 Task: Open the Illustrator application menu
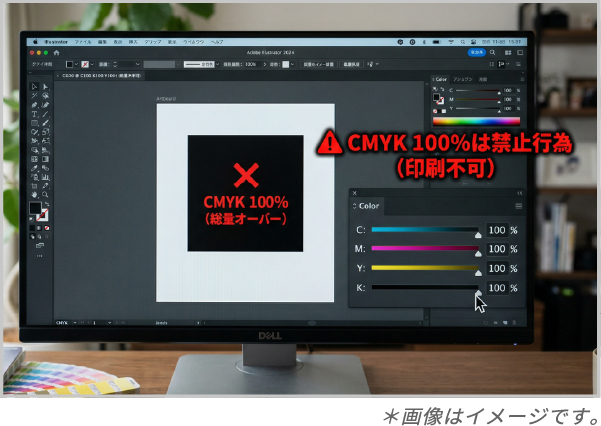click(x=56, y=42)
